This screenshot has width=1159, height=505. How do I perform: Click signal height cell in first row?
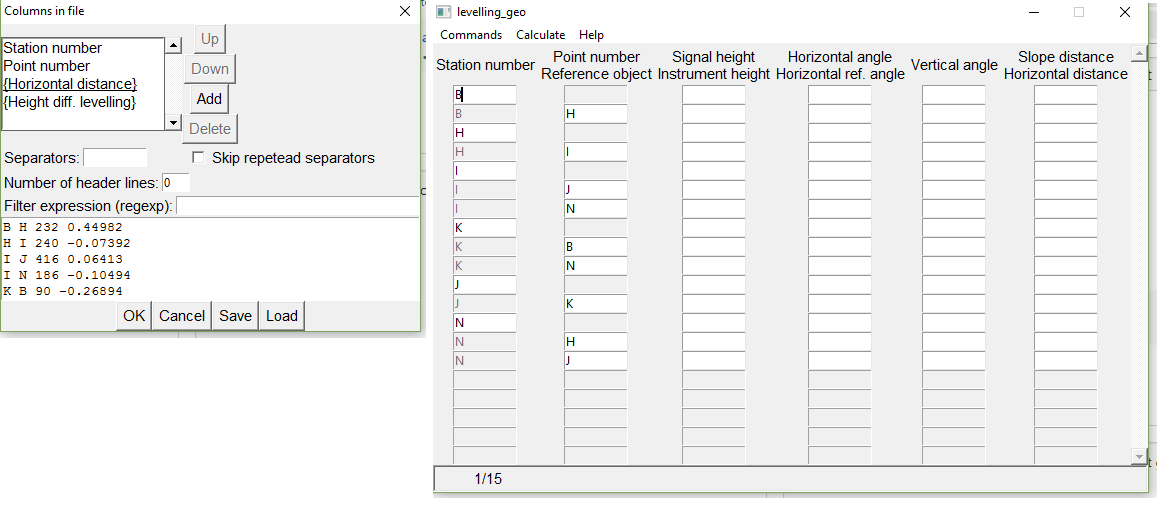pyautogui.click(x=714, y=95)
